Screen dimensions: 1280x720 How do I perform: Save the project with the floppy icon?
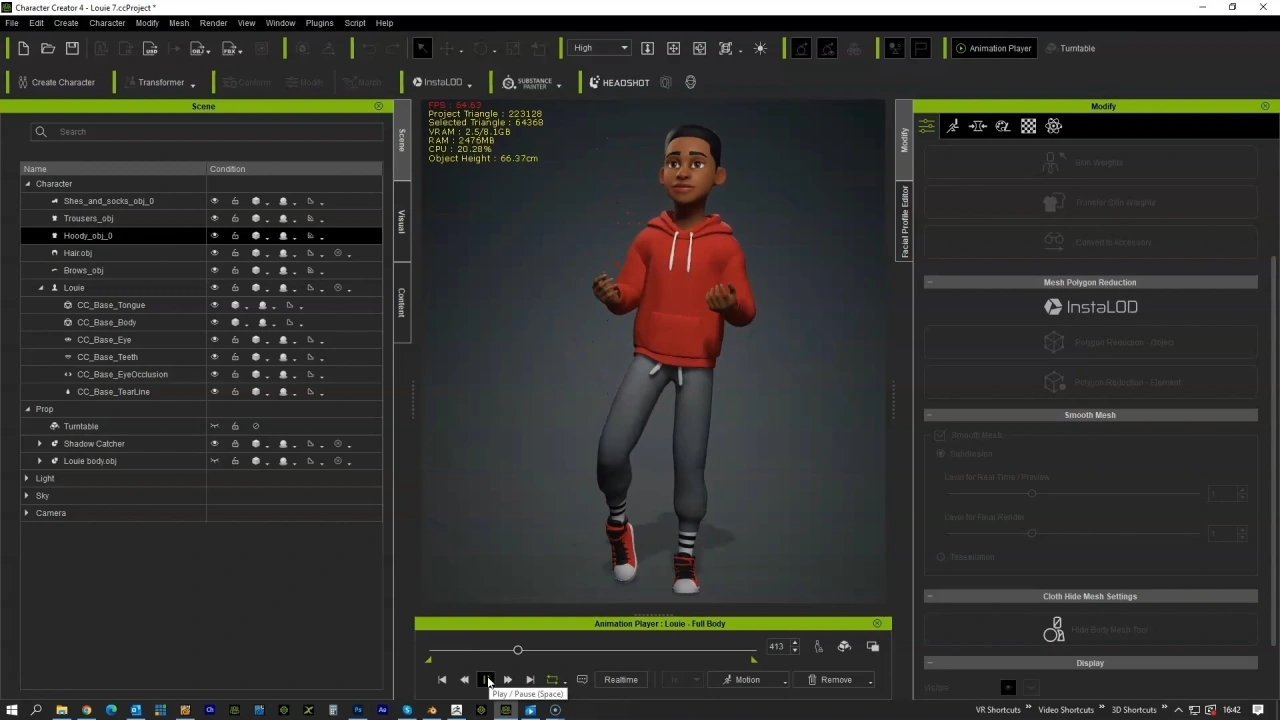click(x=72, y=48)
